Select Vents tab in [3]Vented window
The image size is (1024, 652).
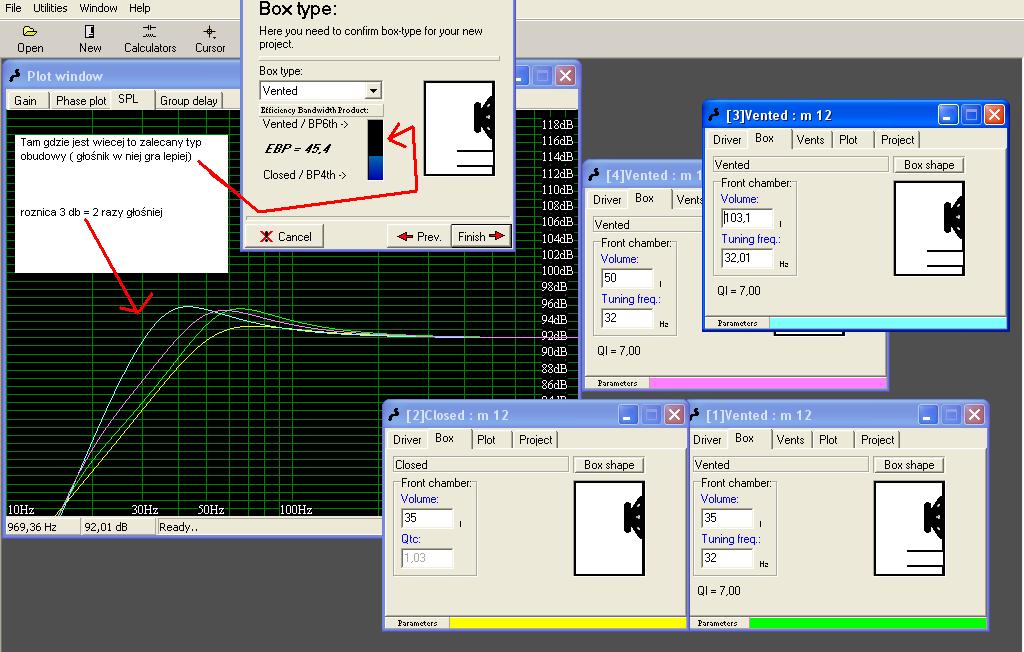pyautogui.click(x=810, y=140)
